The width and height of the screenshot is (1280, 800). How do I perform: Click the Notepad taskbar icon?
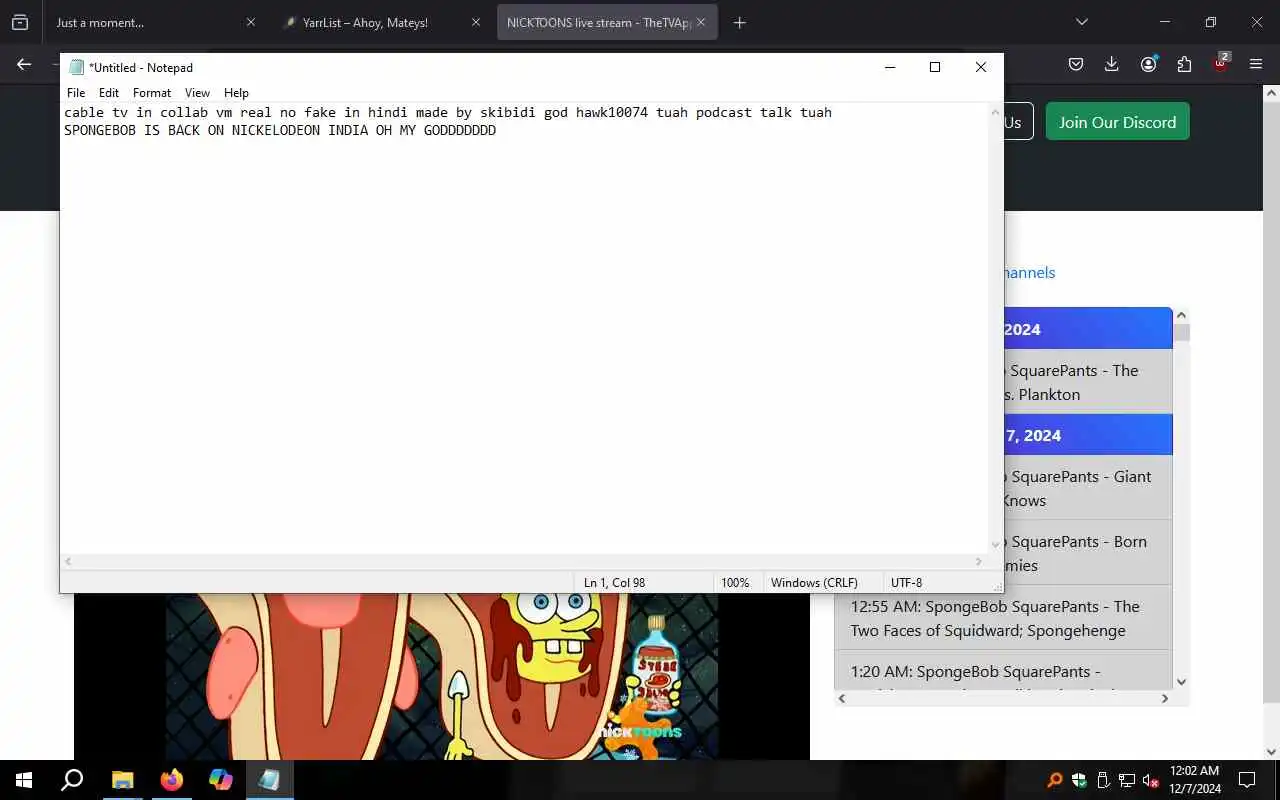[269, 780]
